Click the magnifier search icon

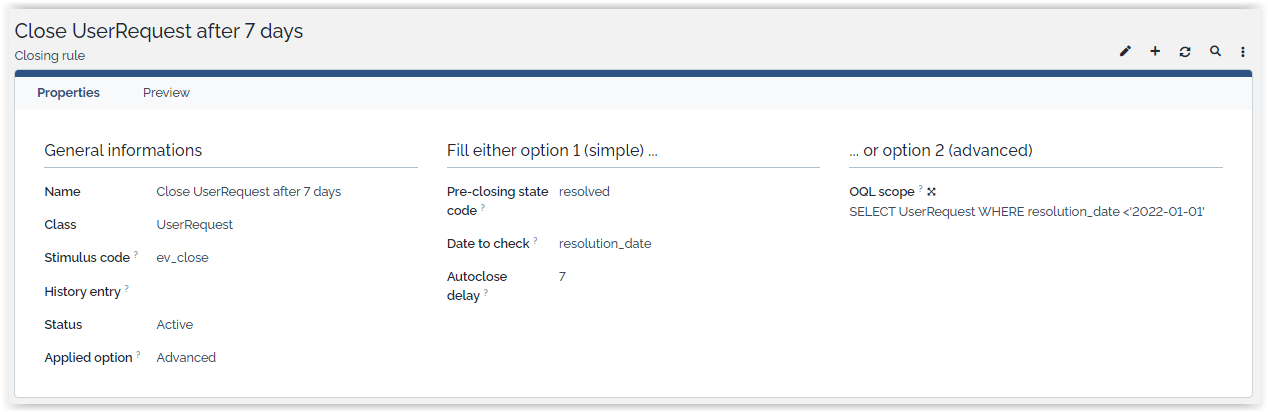pyautogui.click(x=1215, y=51)
